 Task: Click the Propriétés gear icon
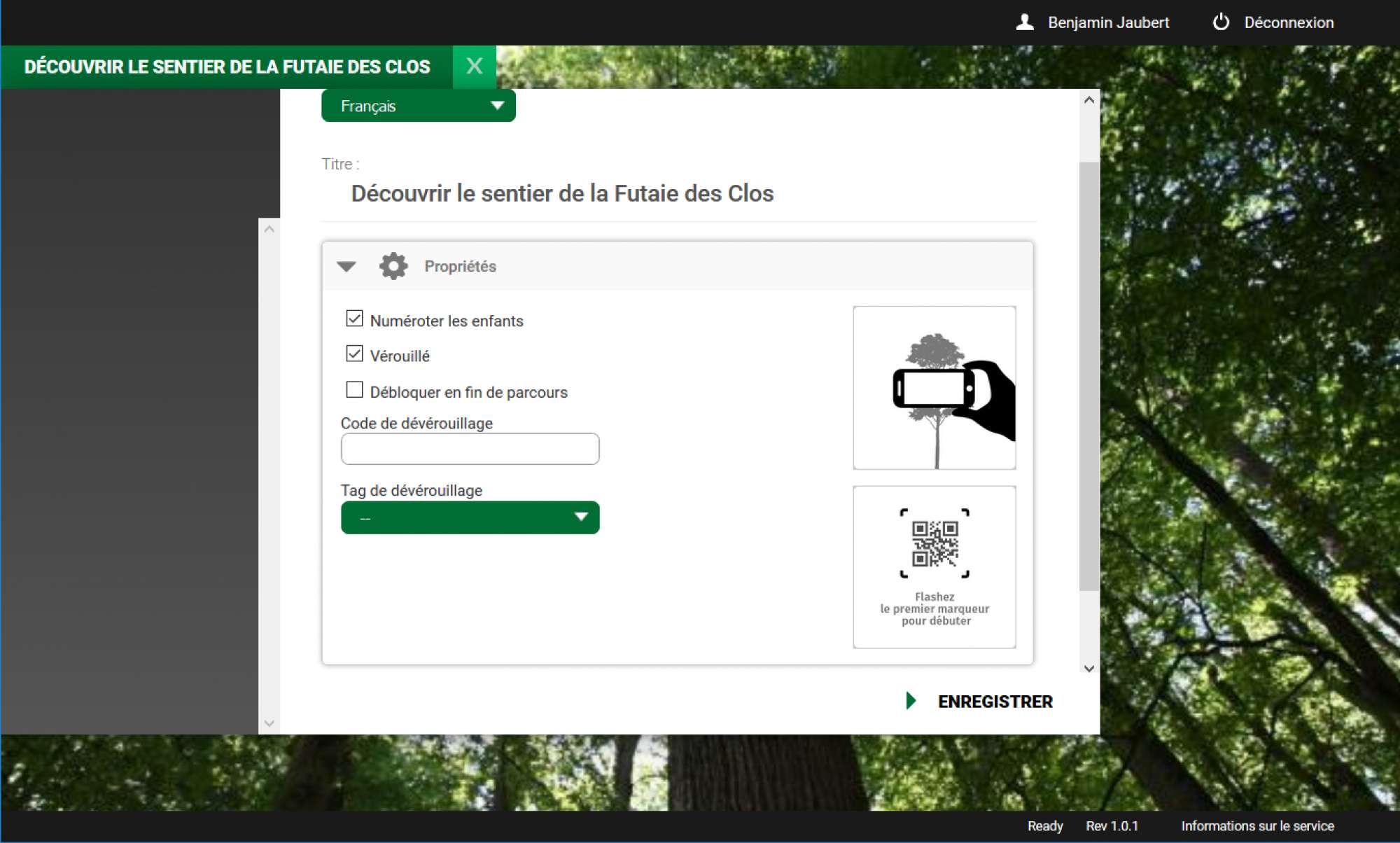pos(393,266)
